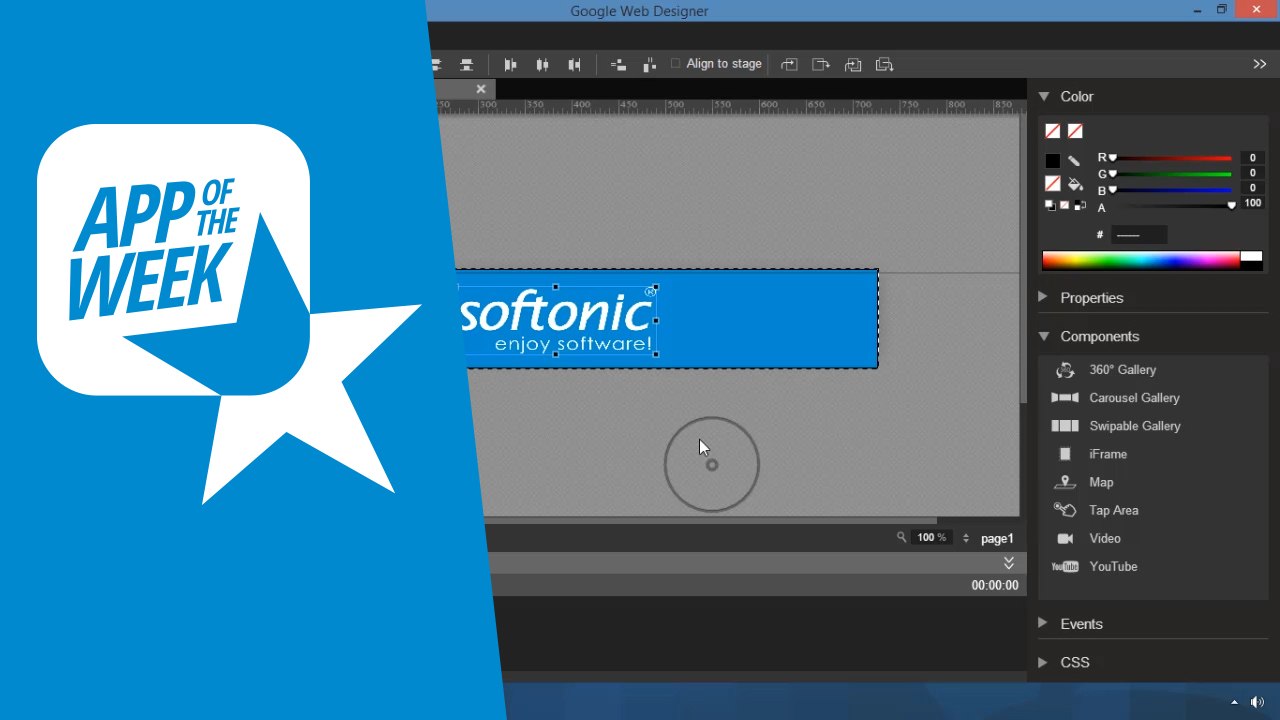The image size is (1280, 720).
Task: Click the red R slider track
Action: click(x=1171, y=158)
